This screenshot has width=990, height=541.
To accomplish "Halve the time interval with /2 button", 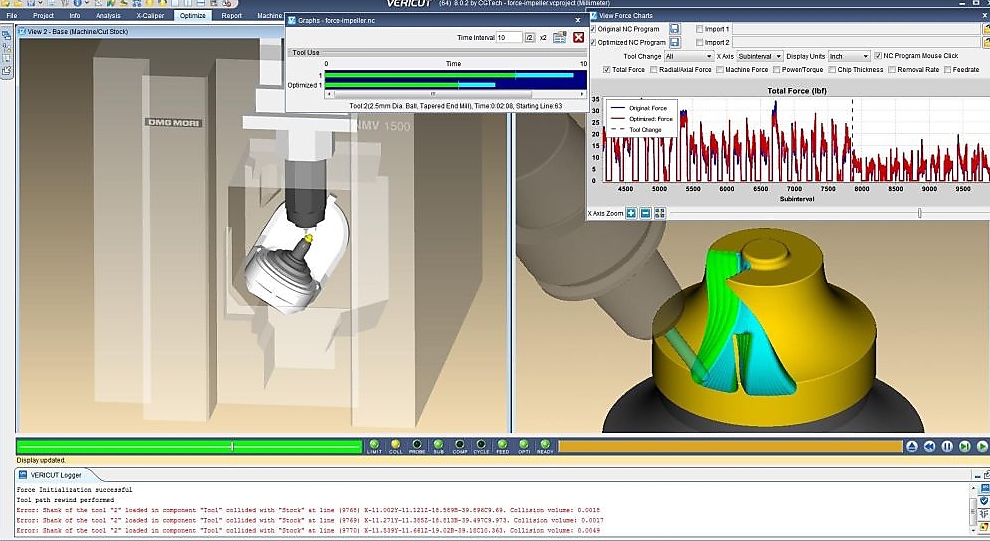I will (x=530, y=37).
